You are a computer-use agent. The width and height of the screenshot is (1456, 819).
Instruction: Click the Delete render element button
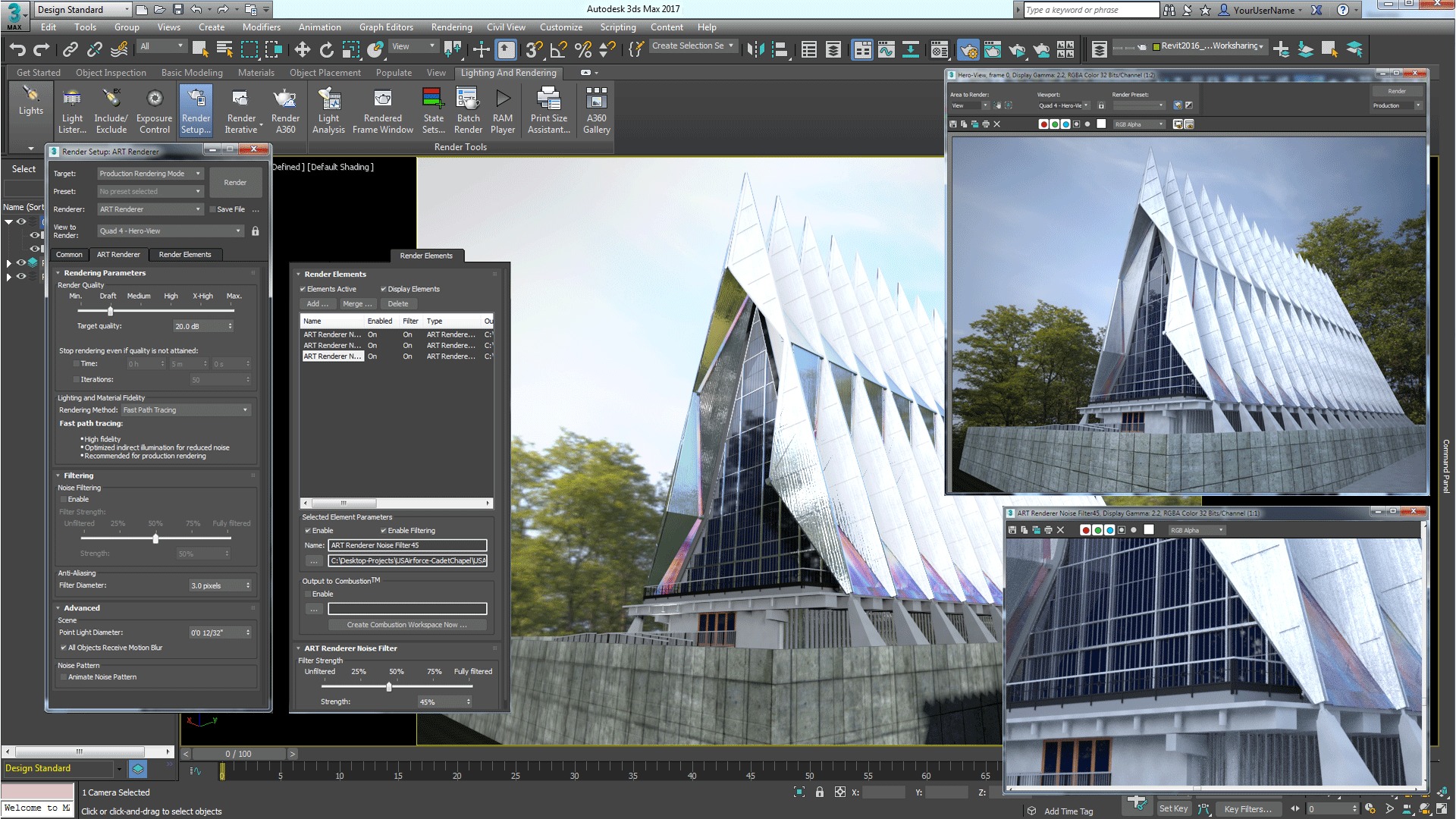tap(397, 303)
